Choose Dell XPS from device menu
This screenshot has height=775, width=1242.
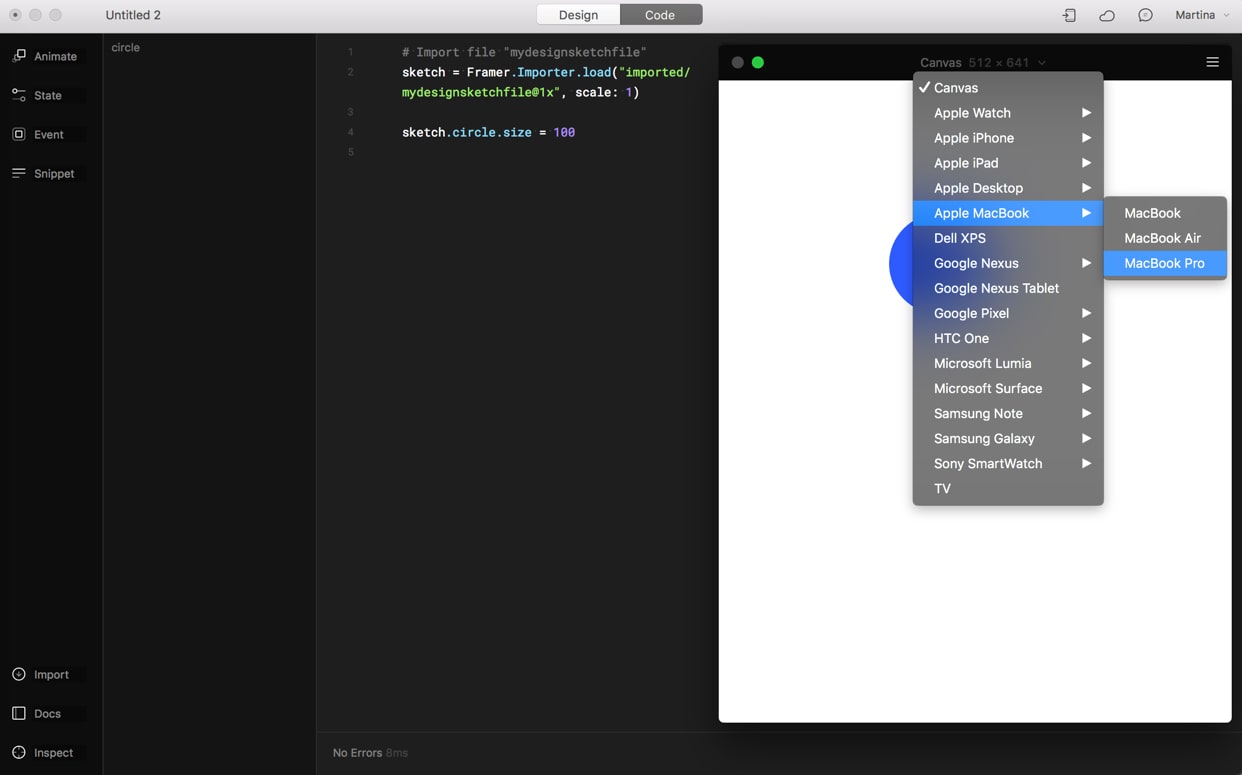point(1008,238)
